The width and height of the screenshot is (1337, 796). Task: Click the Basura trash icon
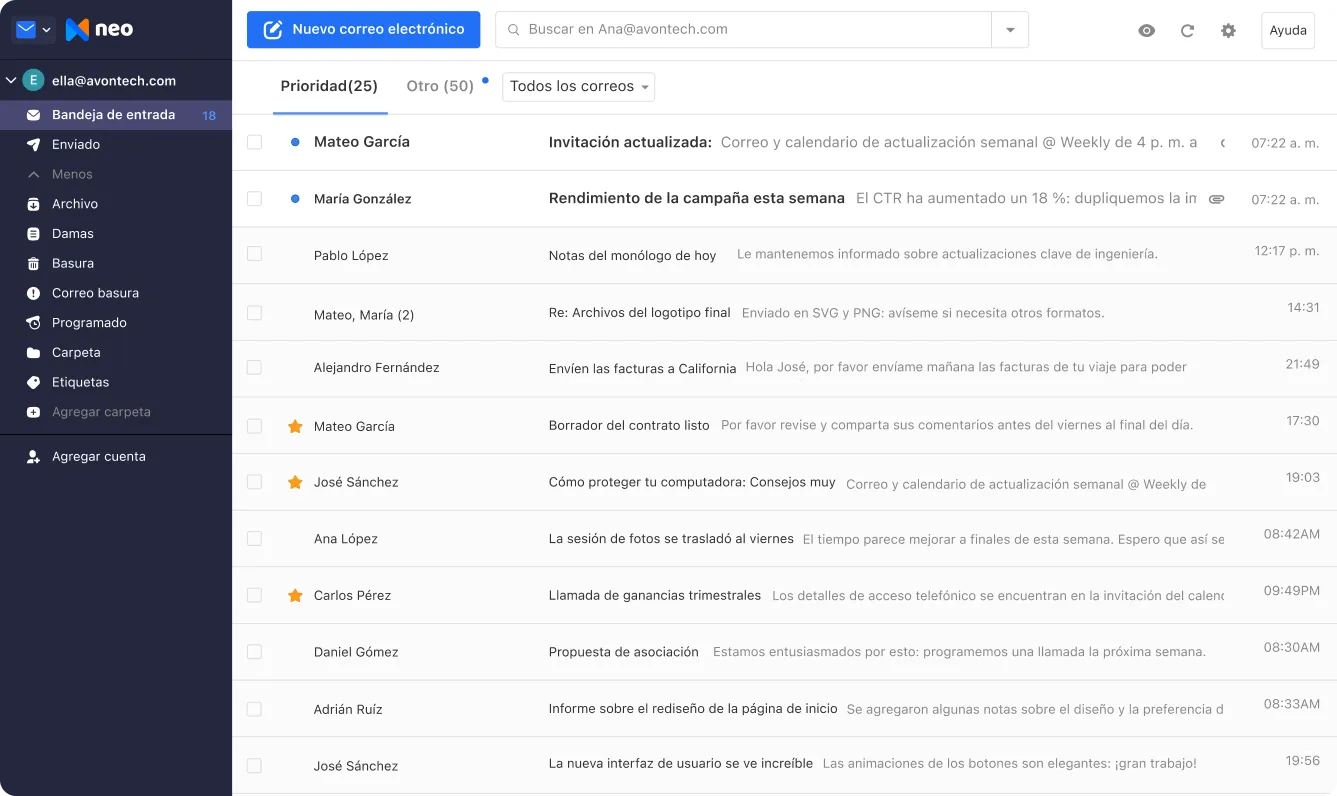click(x=33, y=264)
